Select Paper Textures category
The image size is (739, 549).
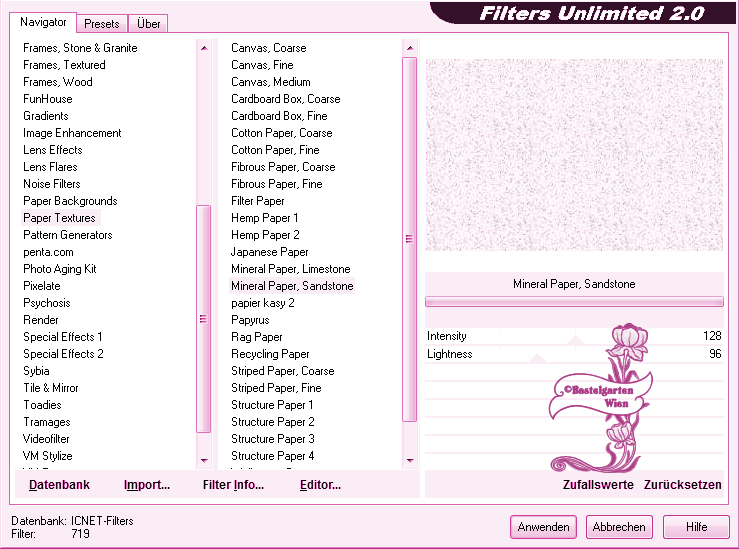tap(59, 218)
